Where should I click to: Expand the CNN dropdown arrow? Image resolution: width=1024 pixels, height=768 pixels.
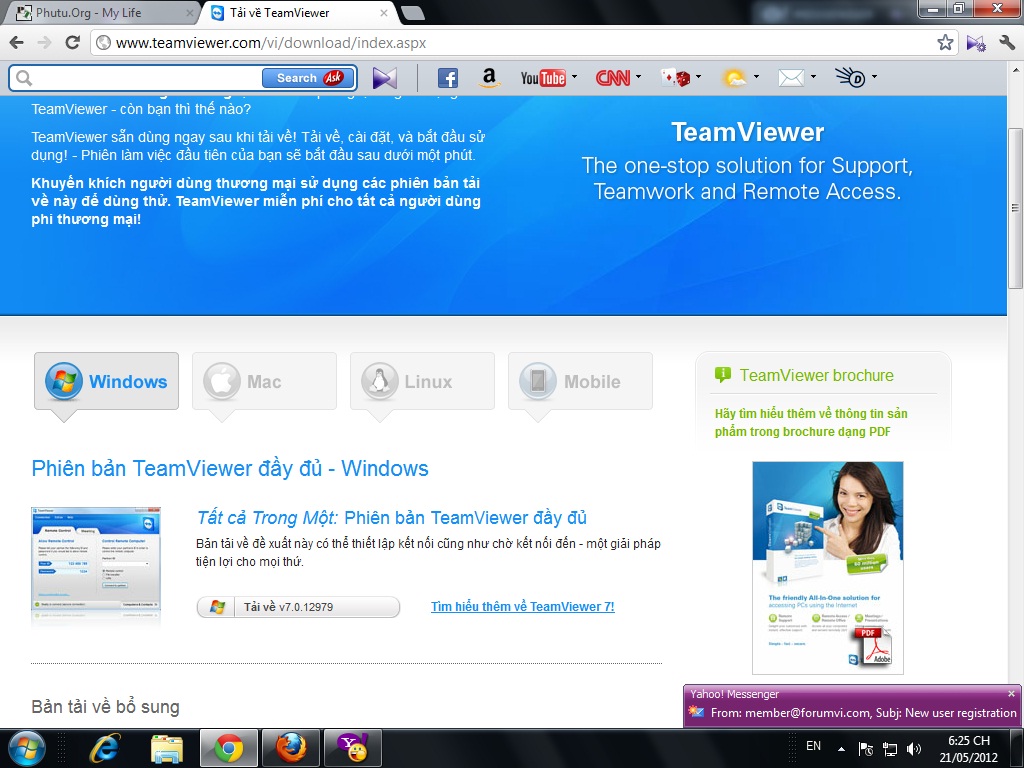(639, 77)
